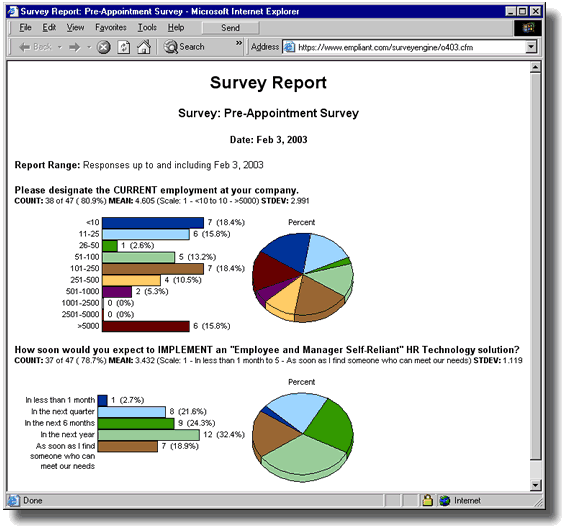Click the 'Report Range:' label
Image resolution: width=564 pixels, height=526 pixels.
point(47,165)
